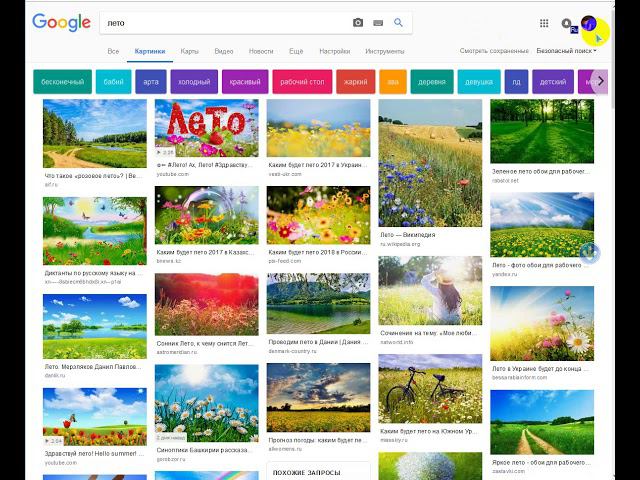Open search by image camera icon

tap(358, 23)
